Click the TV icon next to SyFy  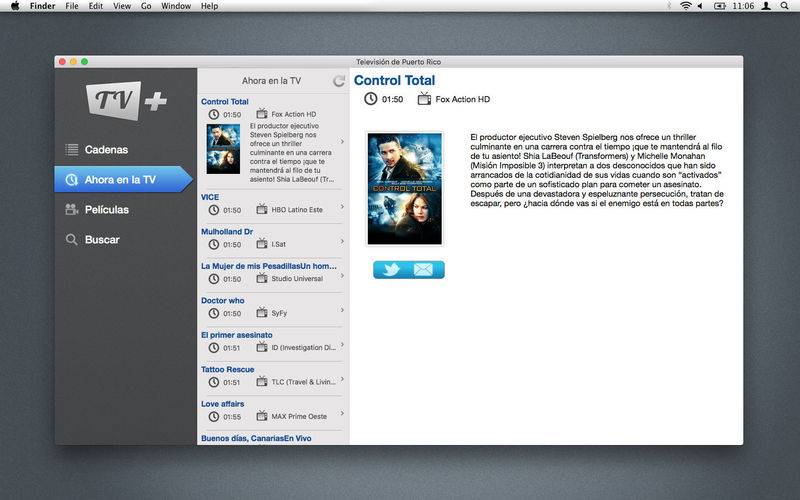click(x=262, y=312)
